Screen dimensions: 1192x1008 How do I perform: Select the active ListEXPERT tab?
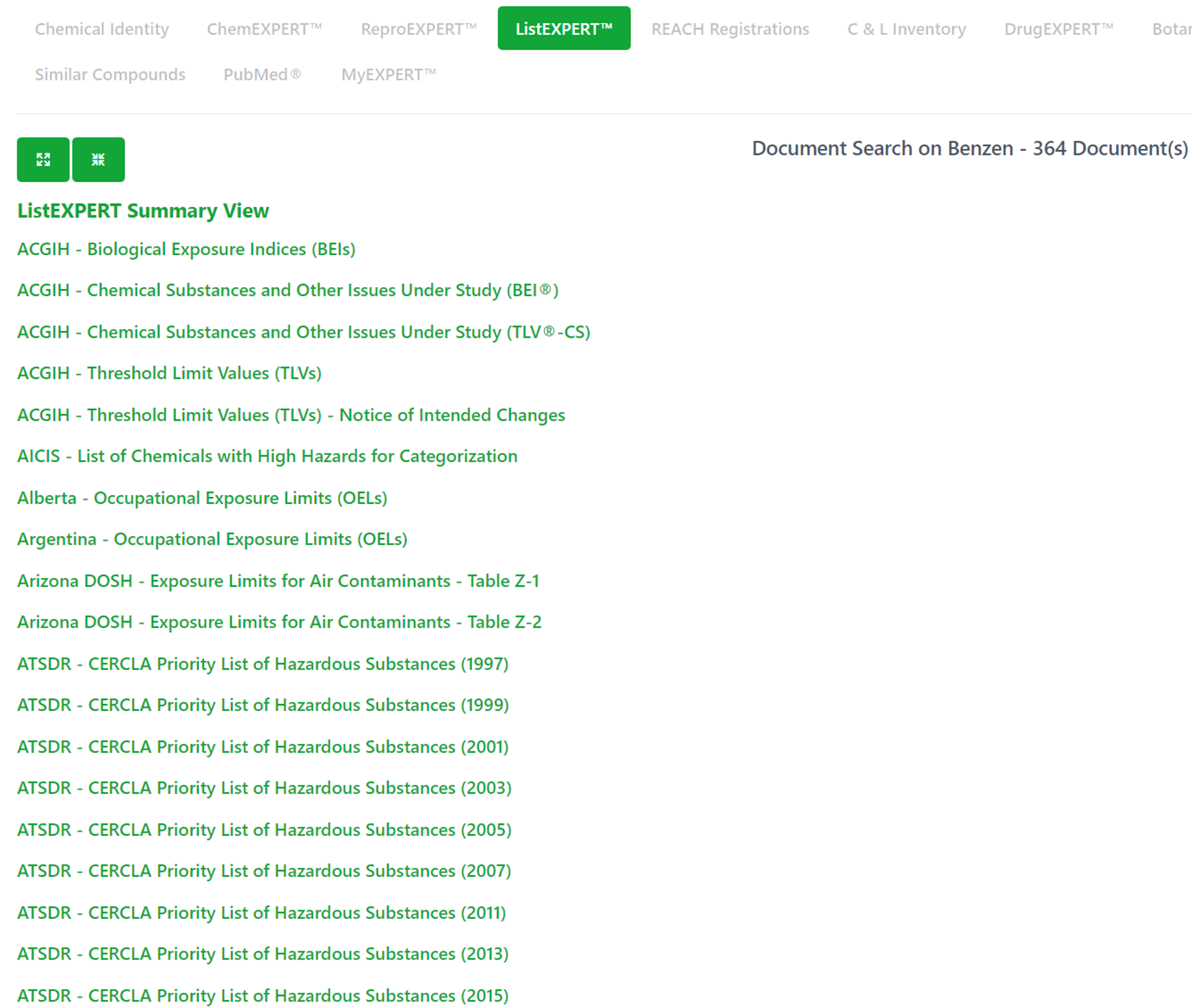pos(564,29)
